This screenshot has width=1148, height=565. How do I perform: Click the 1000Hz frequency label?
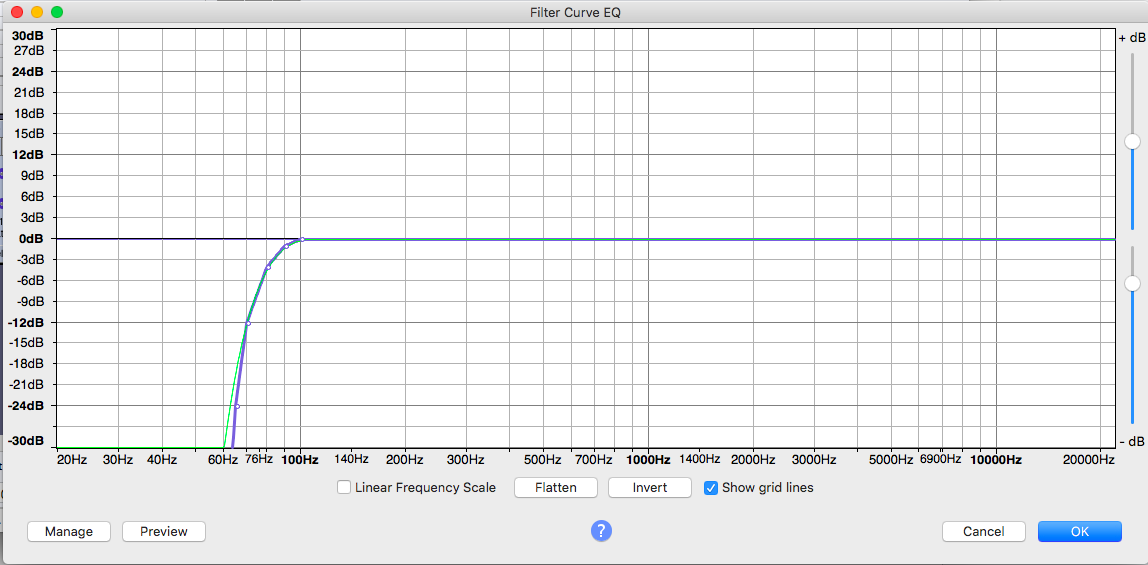pos(647,460)
